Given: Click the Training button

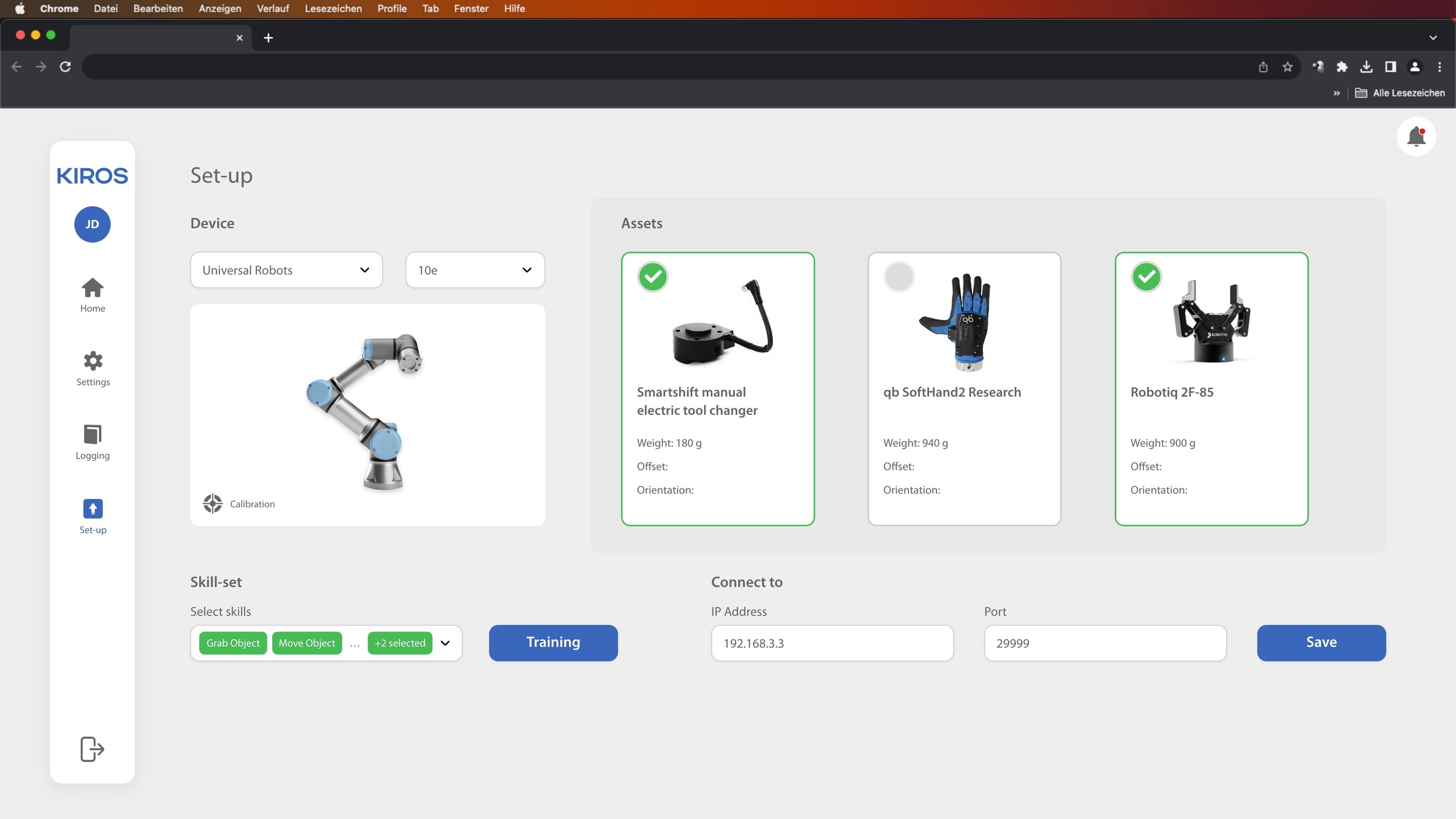Looking at the screenshot, I should (x=553, y=643).
